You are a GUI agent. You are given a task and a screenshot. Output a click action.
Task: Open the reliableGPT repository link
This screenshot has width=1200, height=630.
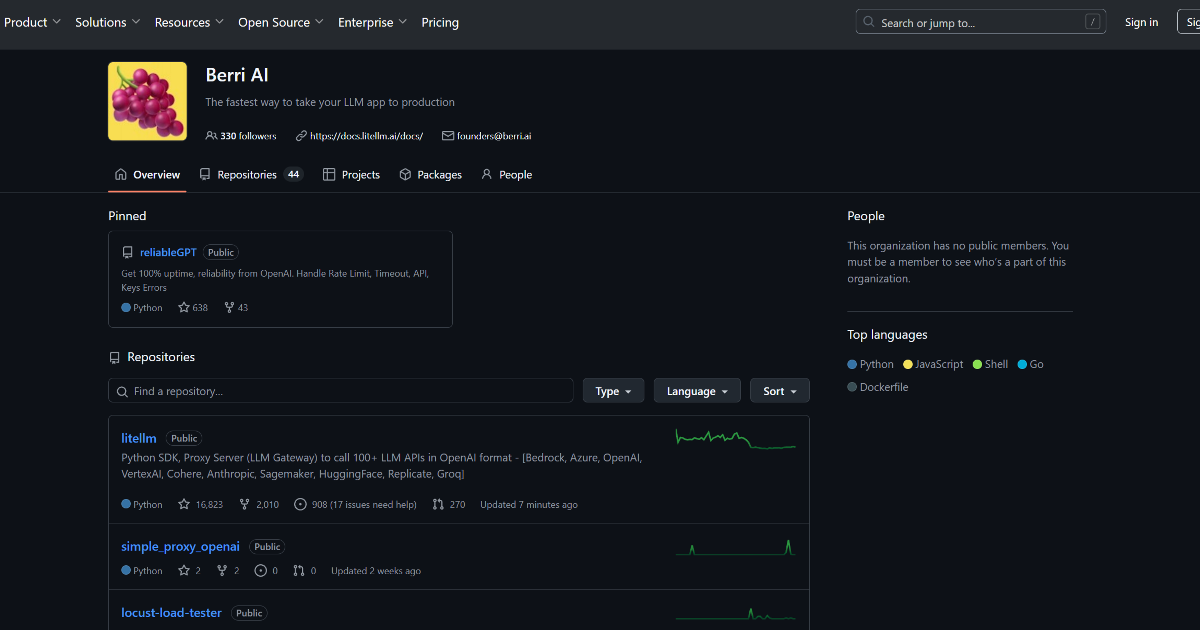click(168, 252)
